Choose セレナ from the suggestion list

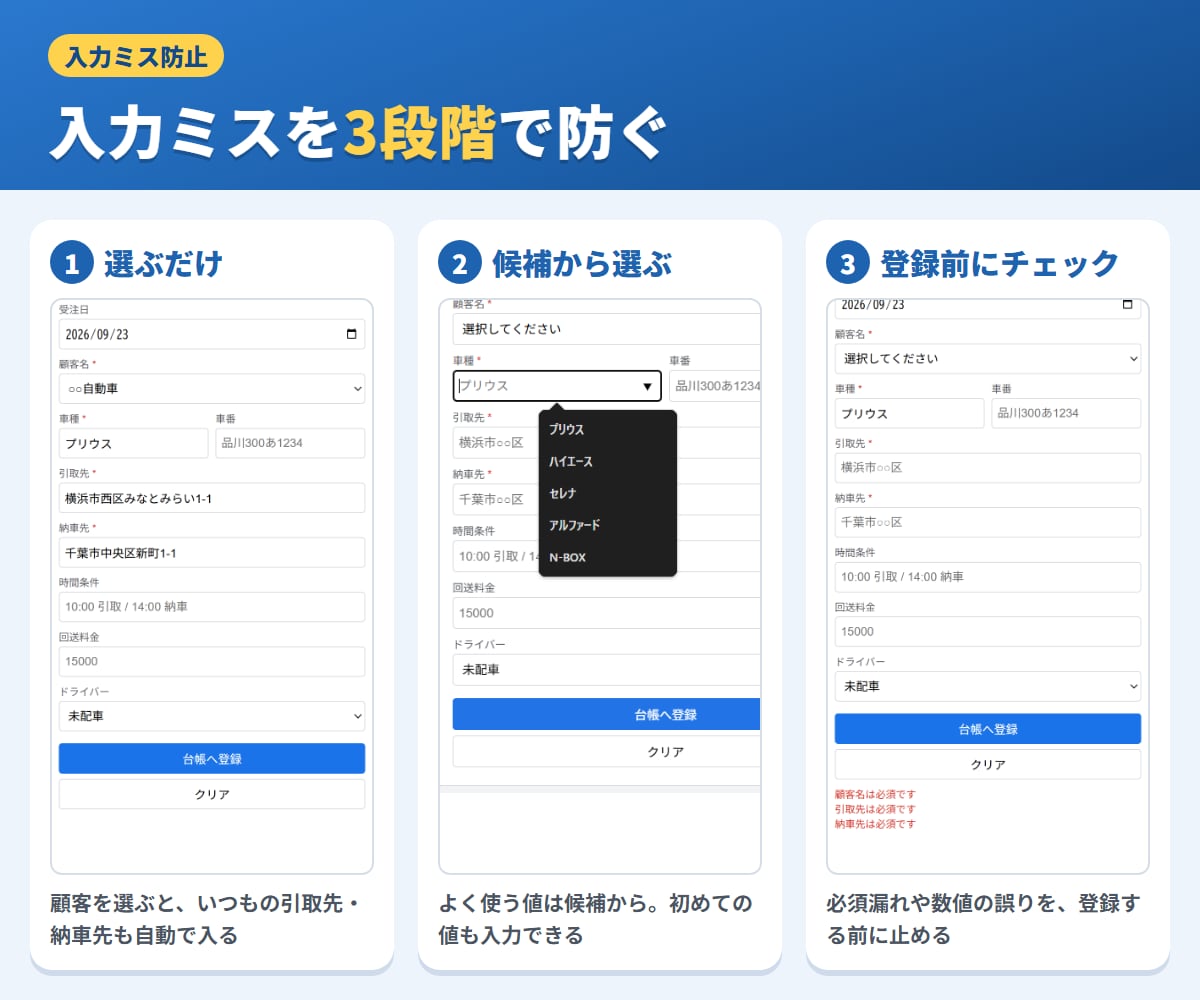[x=608, y=493]
